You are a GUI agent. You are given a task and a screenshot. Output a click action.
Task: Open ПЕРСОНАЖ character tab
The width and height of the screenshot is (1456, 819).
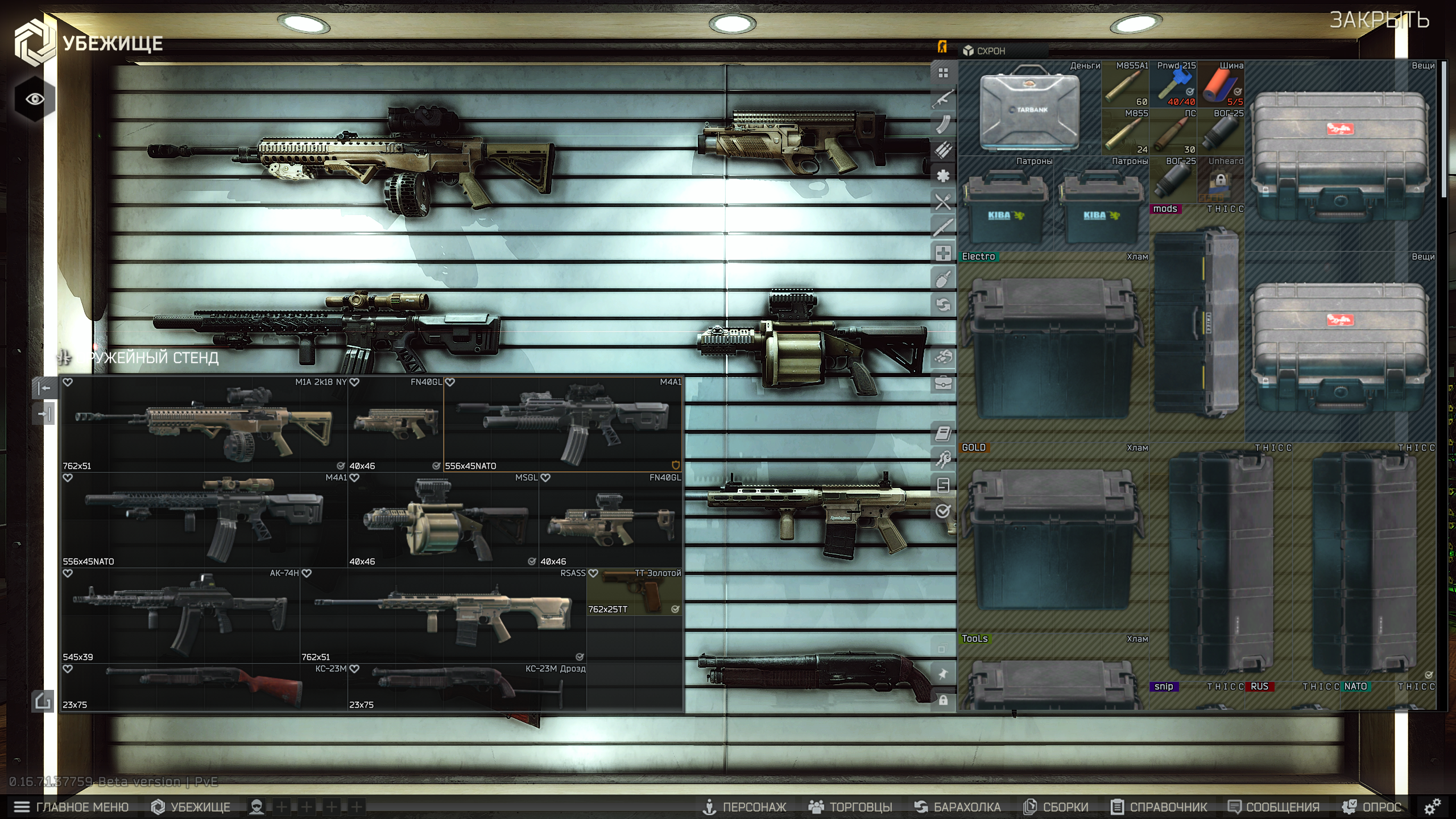[x=744, y=806]
